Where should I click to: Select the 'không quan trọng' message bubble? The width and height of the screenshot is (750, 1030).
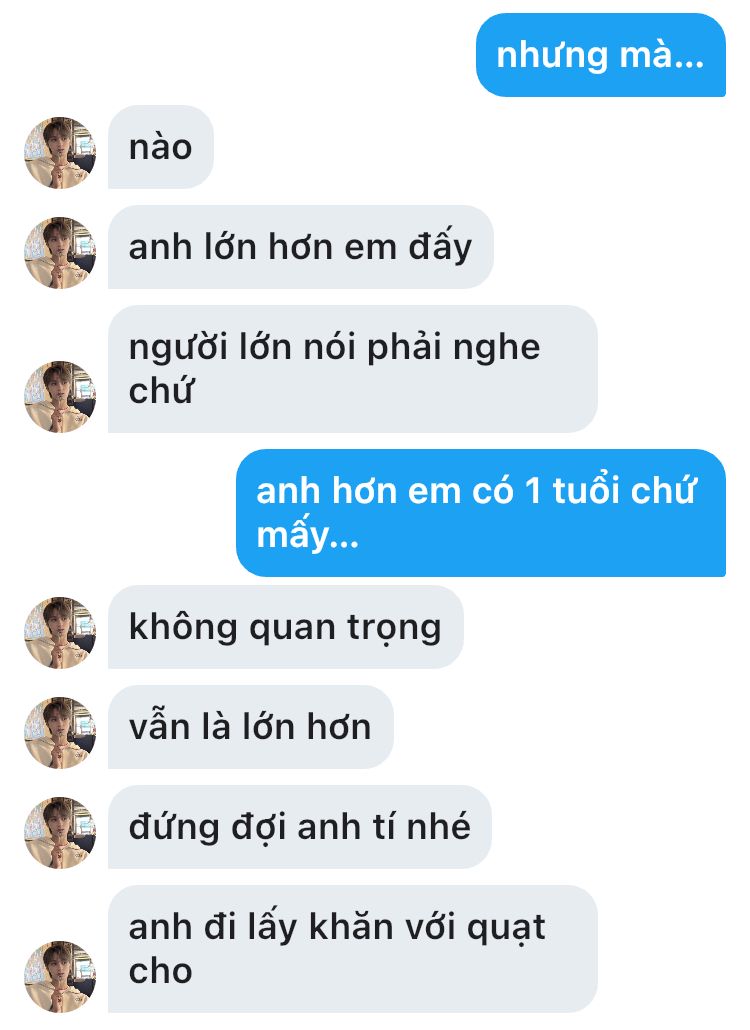click(x=285, y=627)
